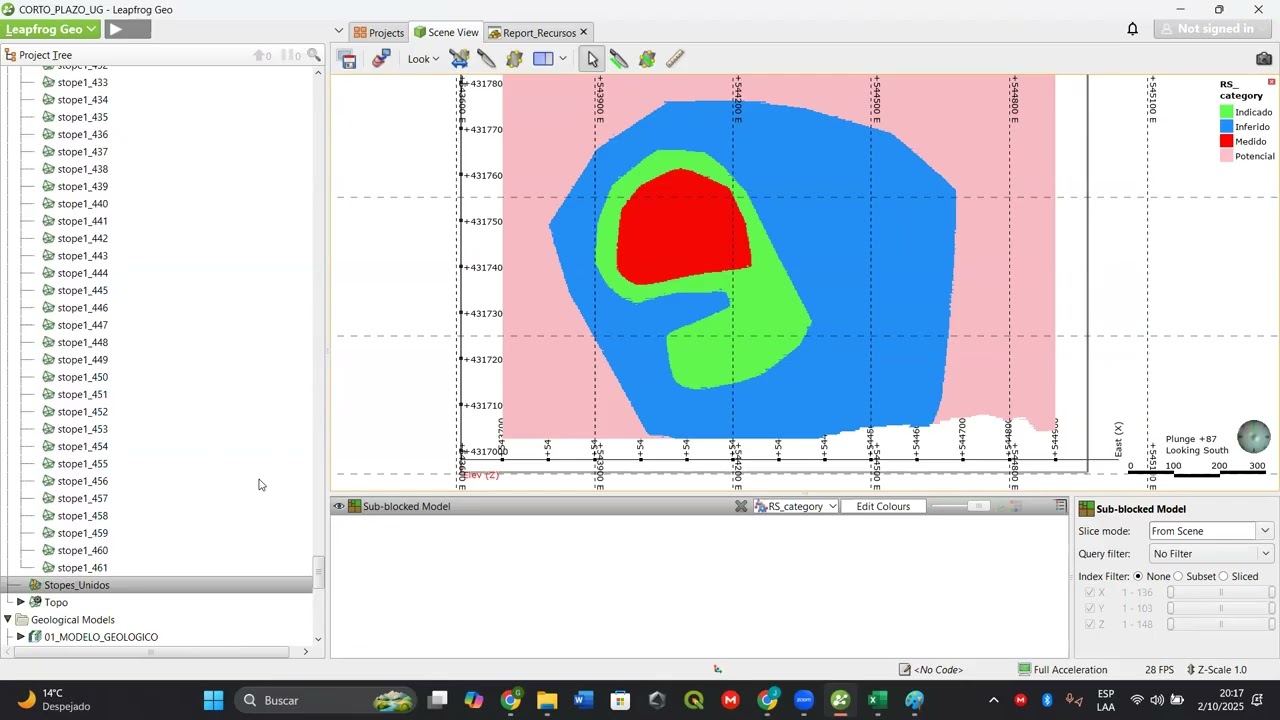Expand the 01_MODELO_GEOLOGICO item
Viewport: 1280px width, 720px height.
pyautogui.click(x=21, y=637)
